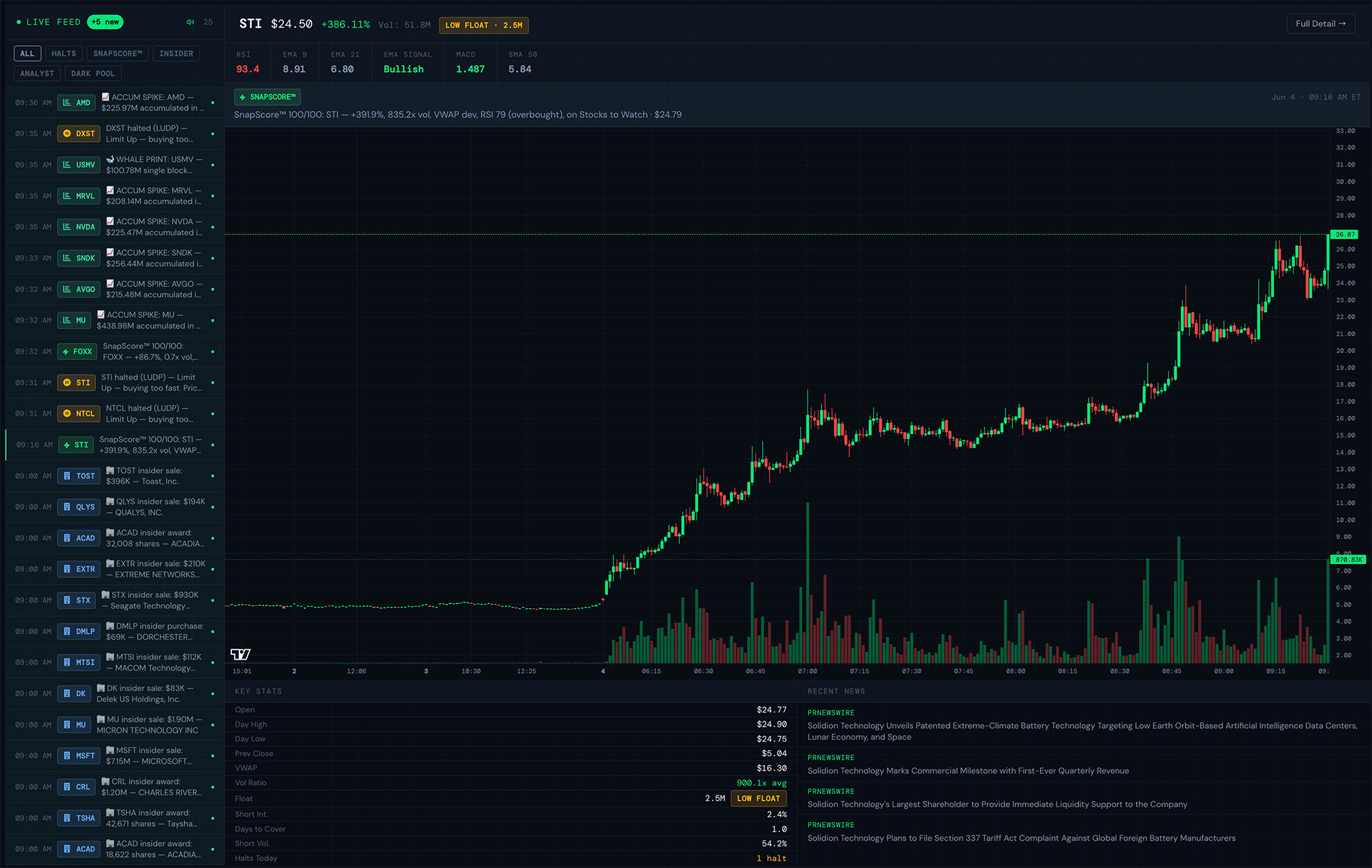Select the MU insider sale badge at 09:00
The image size is (1372, 868).
(x=74, y=725)
